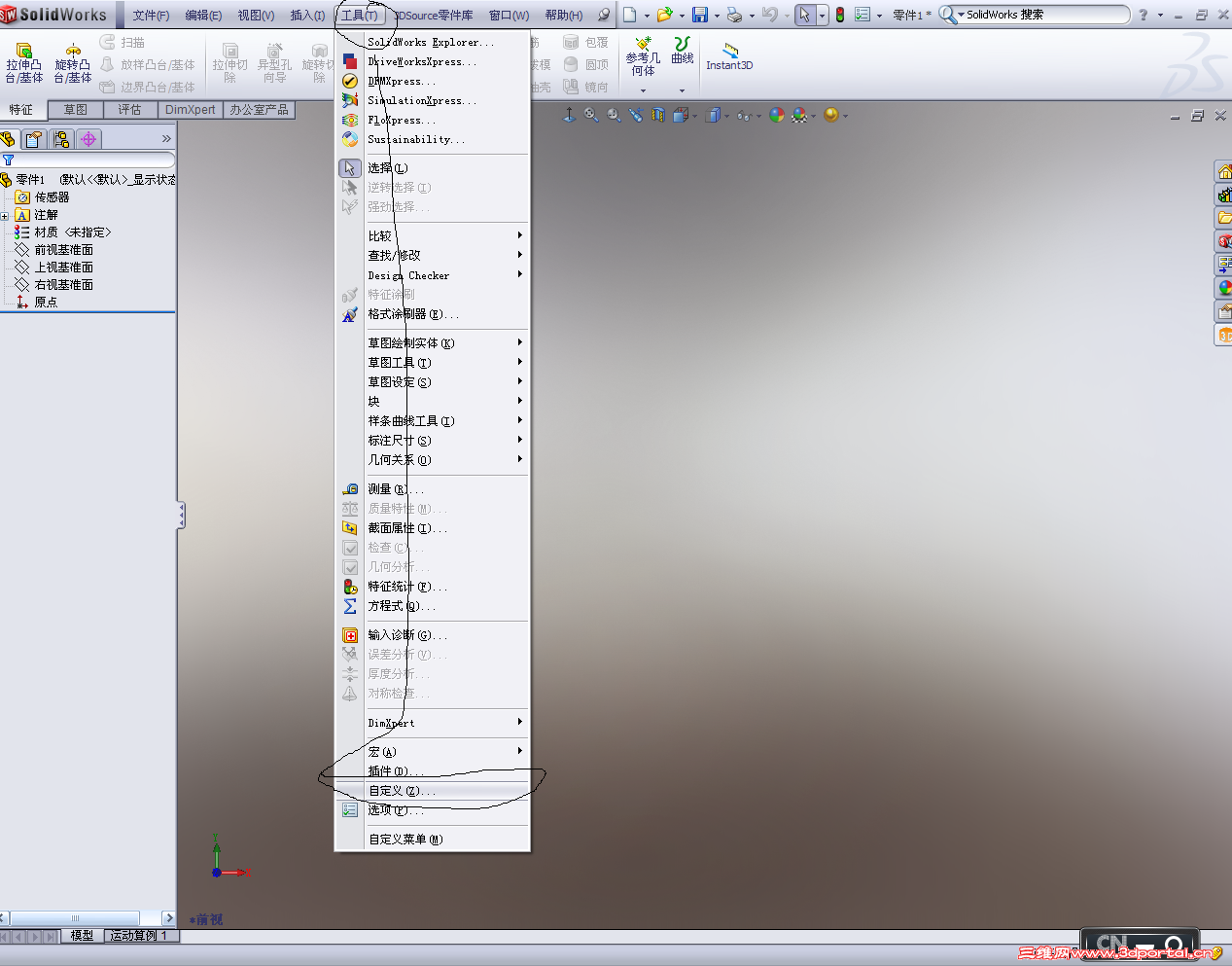Screen dimensions: 1232x966
Task: Switch to the 运动算例 1 bottom tab
Action: coord(139,936)
